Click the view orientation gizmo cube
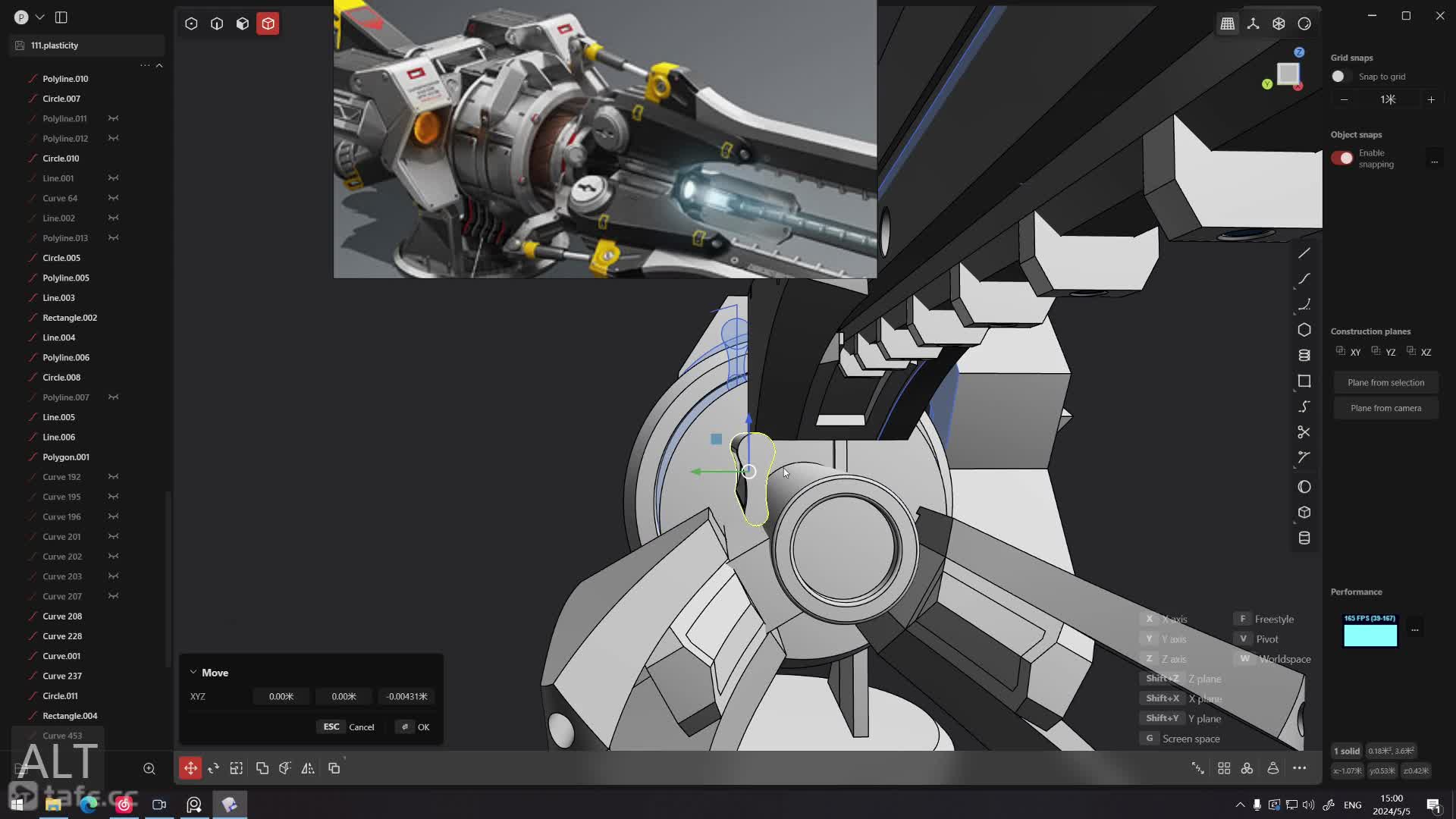The image size is (1456, 819). coord(1288,74)
